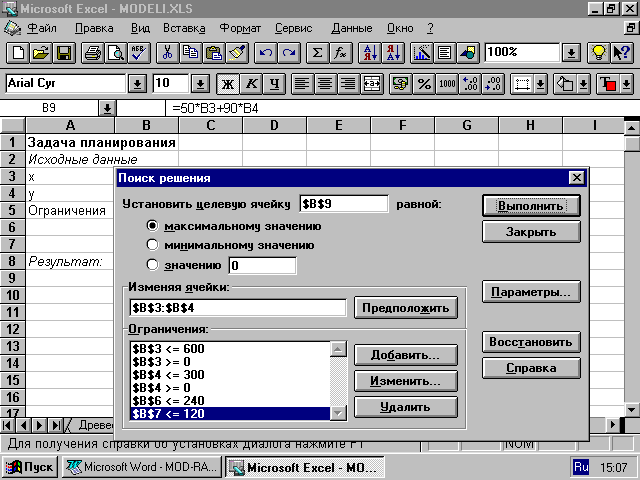Select the Format Painter brush
The image size is (640, 480).
[237, 53]
